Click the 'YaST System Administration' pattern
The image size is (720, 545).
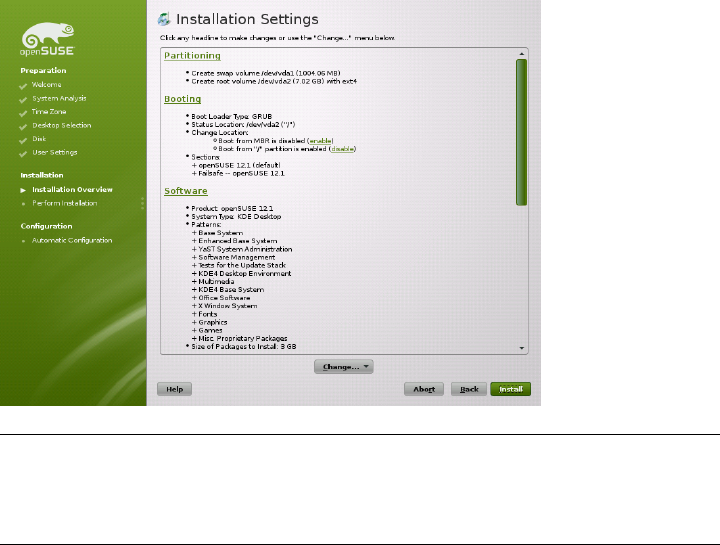pyautogui.click(x=245, y=249)
